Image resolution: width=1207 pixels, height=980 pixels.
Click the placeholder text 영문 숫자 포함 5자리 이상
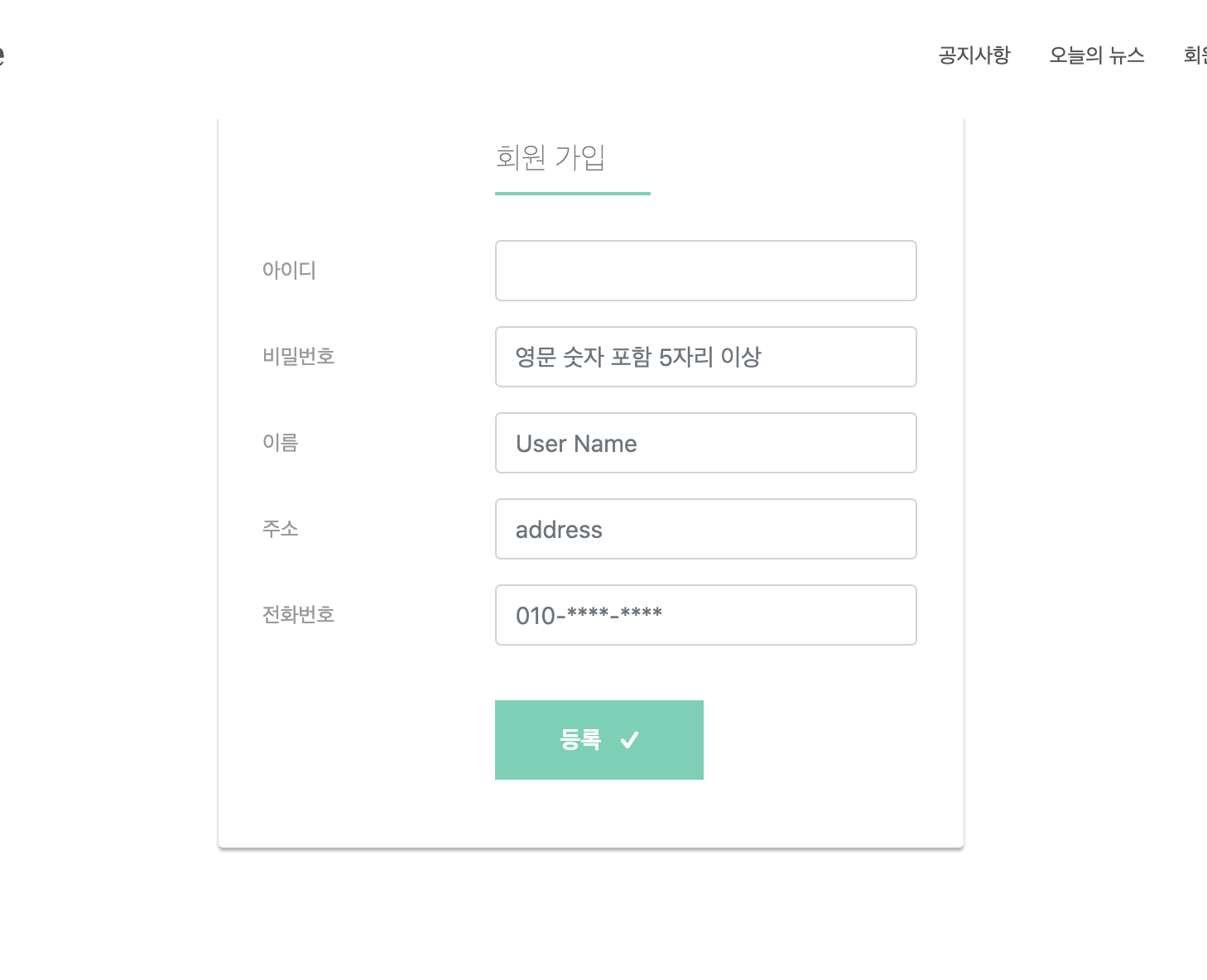tap(637, 357)
